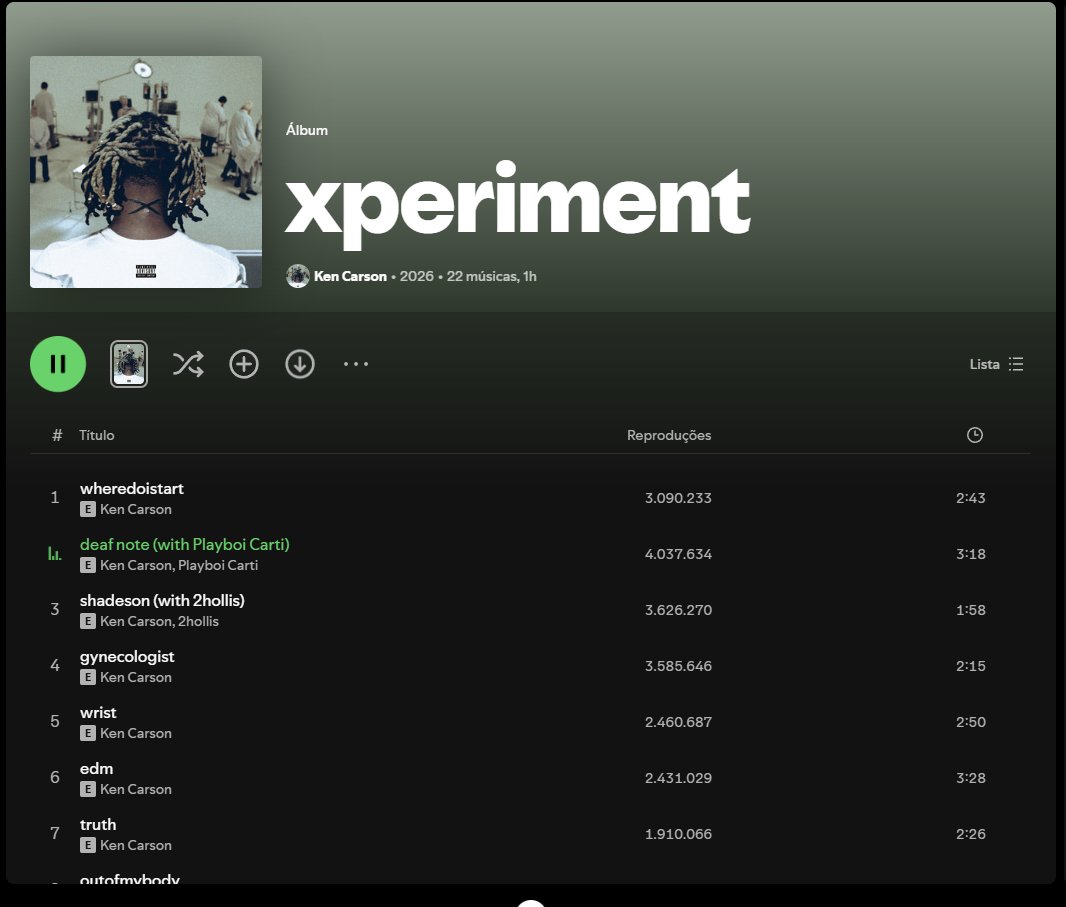1066x907 pixels.
Task: Open the three-dot more options menu
Action: [x=356, y=364]
